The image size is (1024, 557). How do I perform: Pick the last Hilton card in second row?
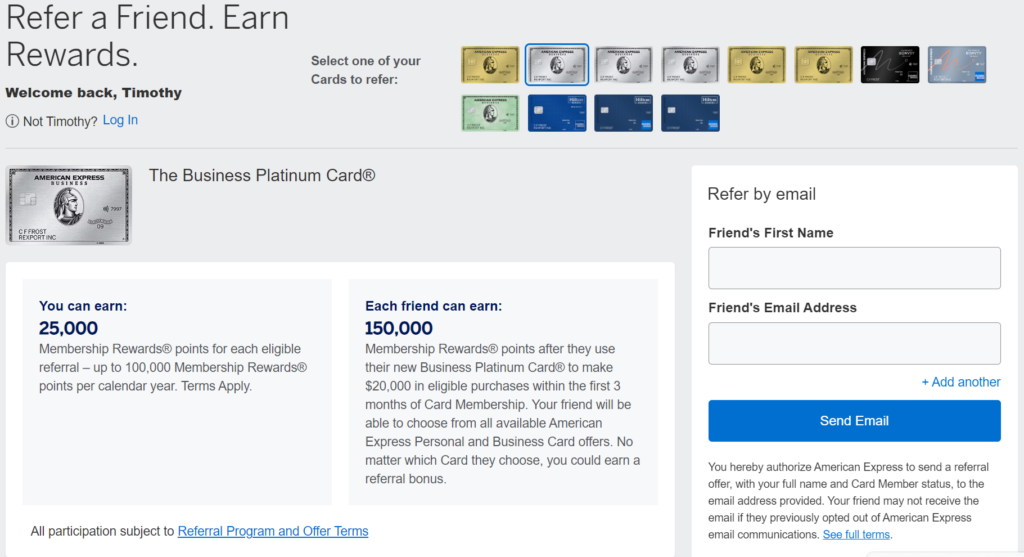(x=690, y=113)
